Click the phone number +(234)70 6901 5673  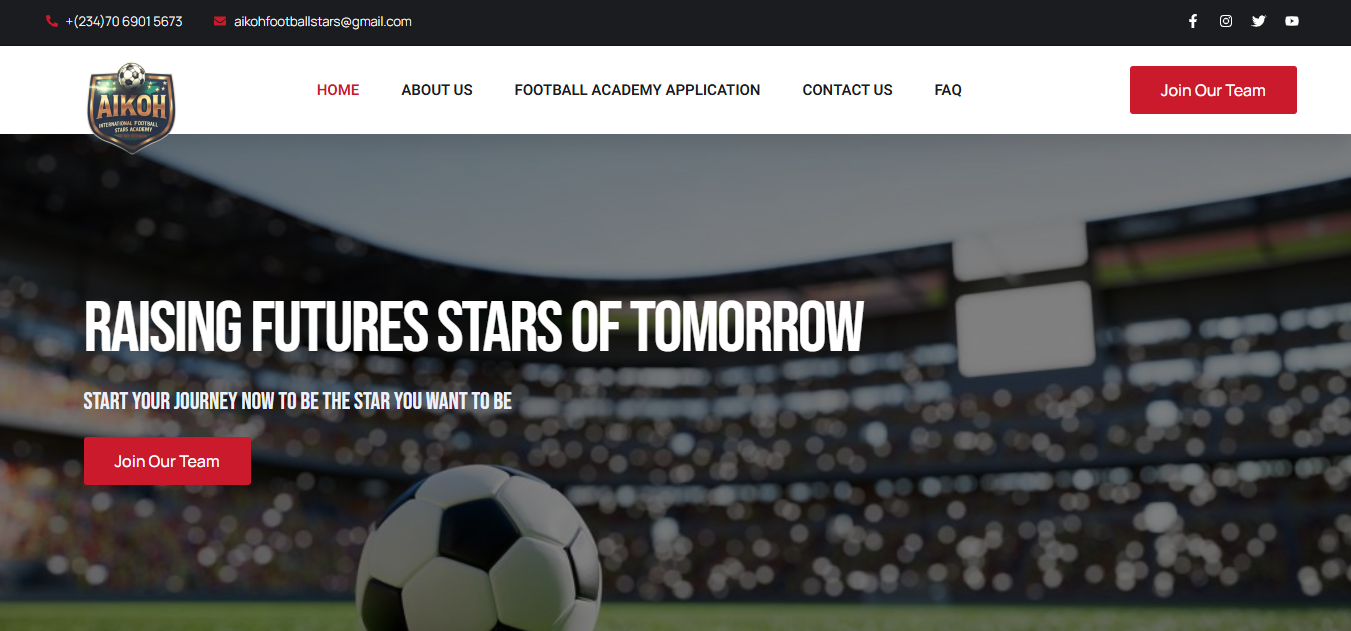pyautogui.click(x=124, y=21)
